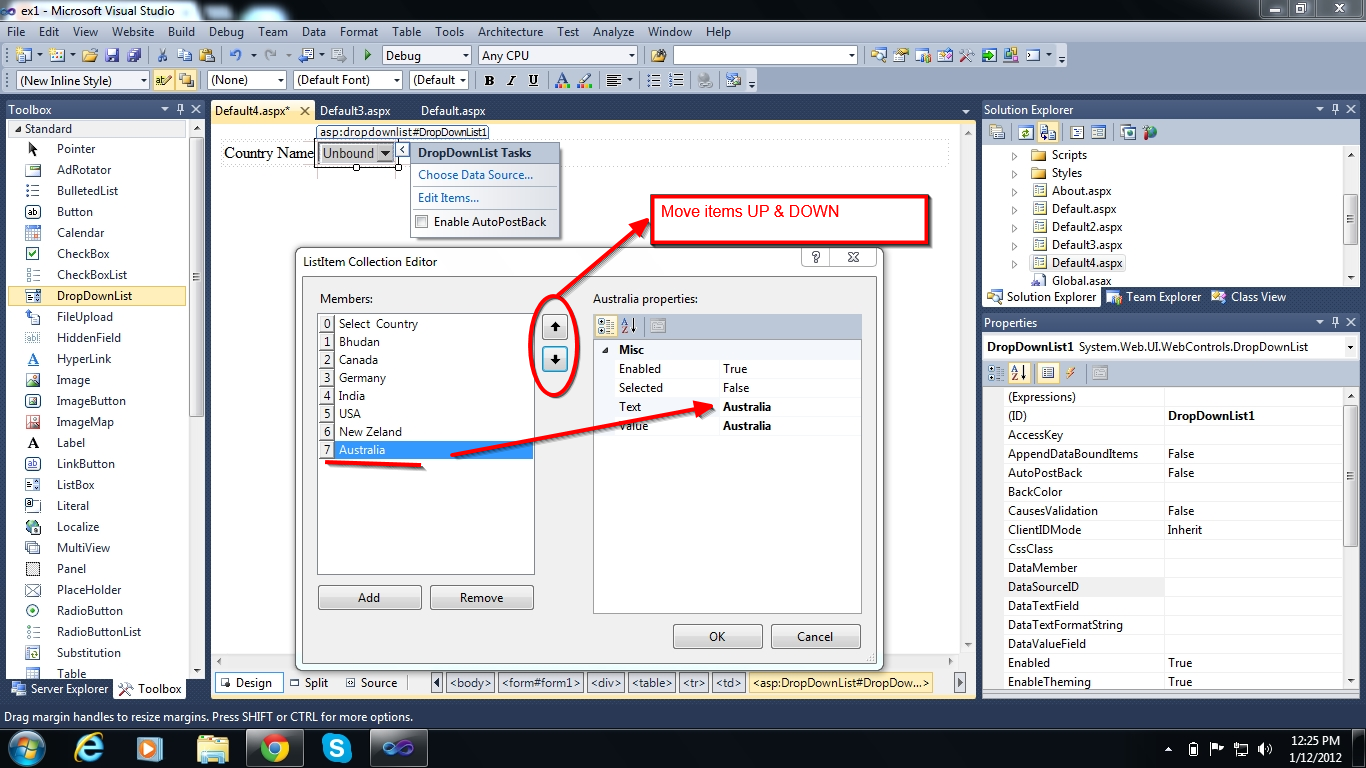
Task: Confirm the dialog with OK
Action: point(717,637)
